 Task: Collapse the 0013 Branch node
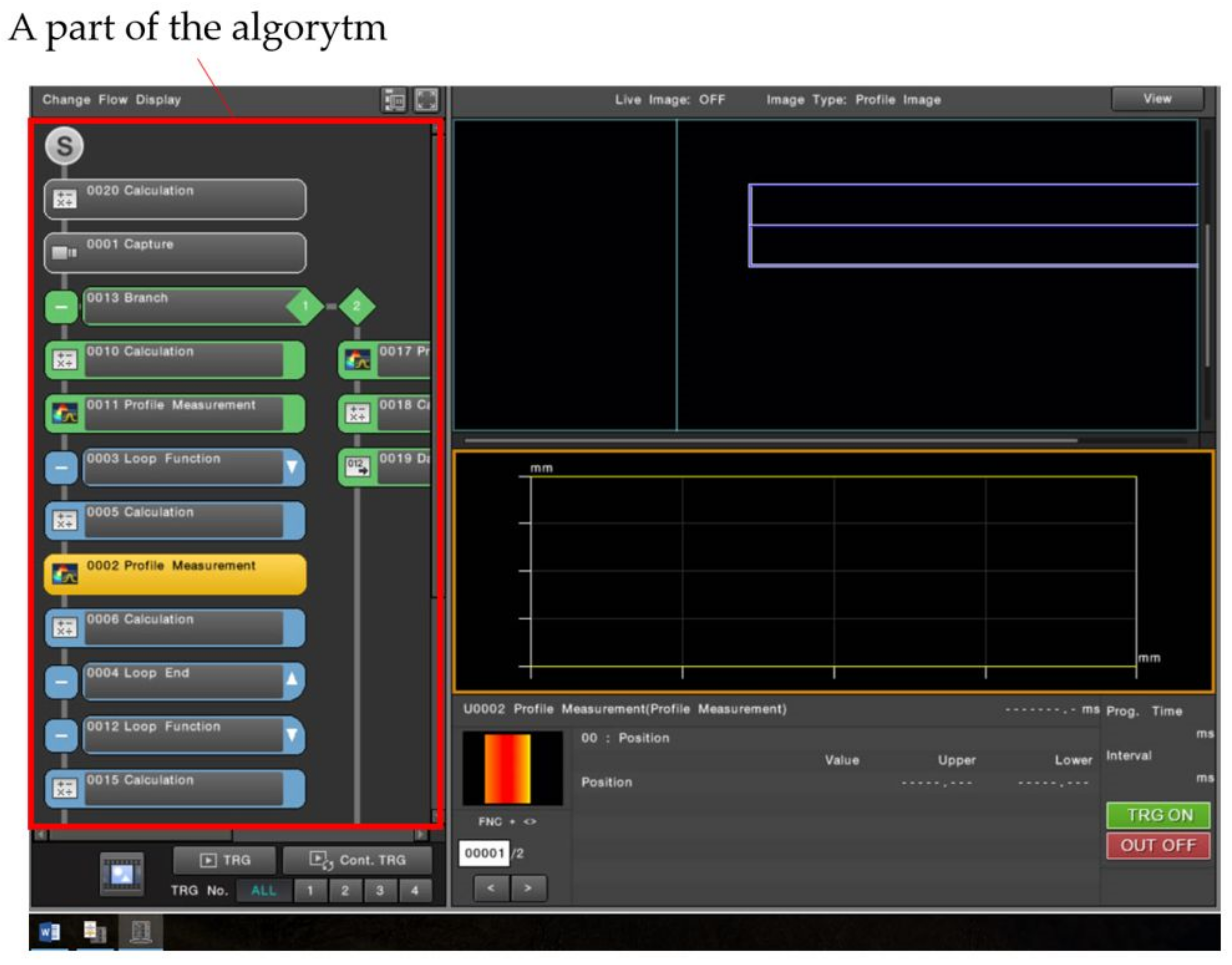point(61,307)
